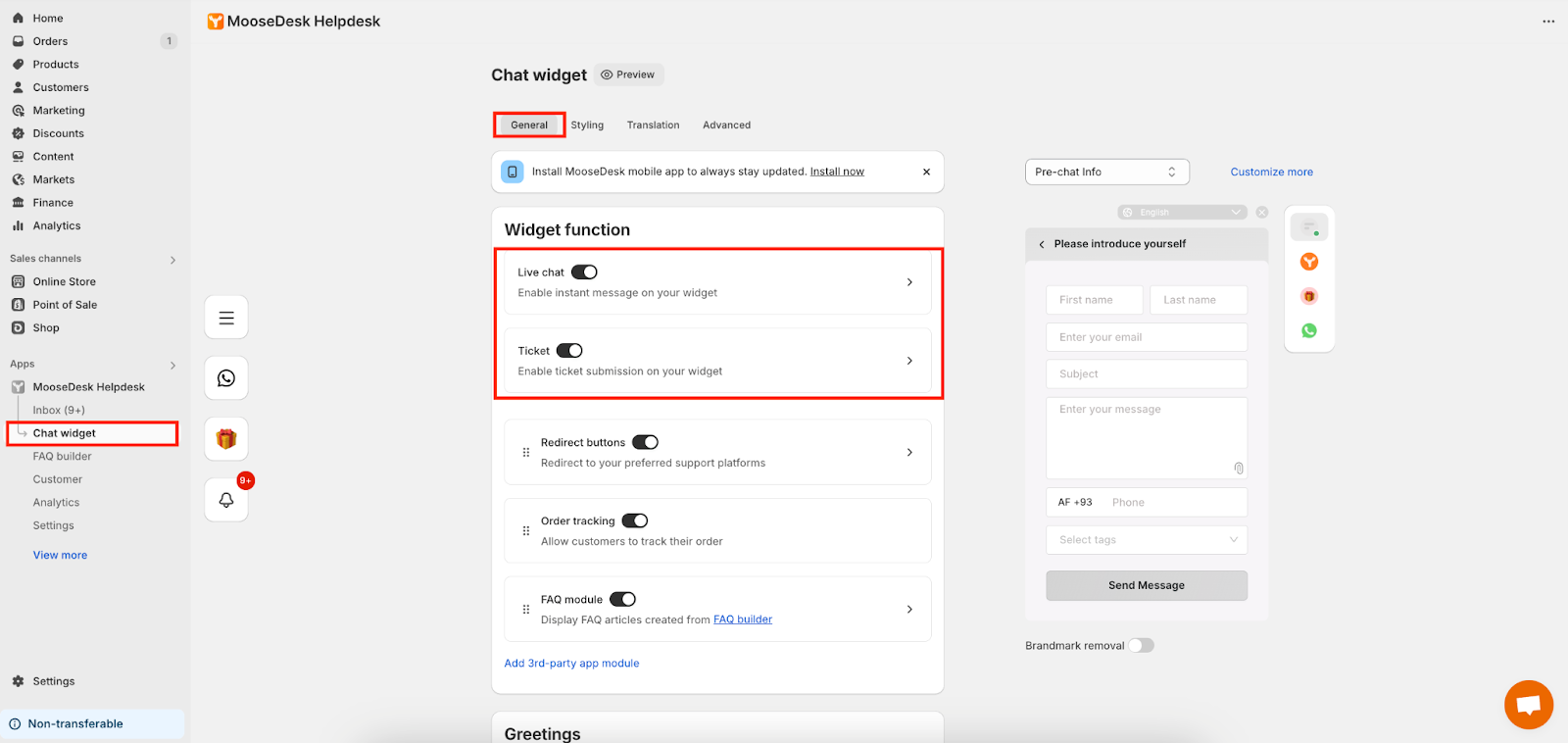Expand the Live chat row chevron
The width and height of the screenshot is (1568, 743).
[x=909, y=282]
